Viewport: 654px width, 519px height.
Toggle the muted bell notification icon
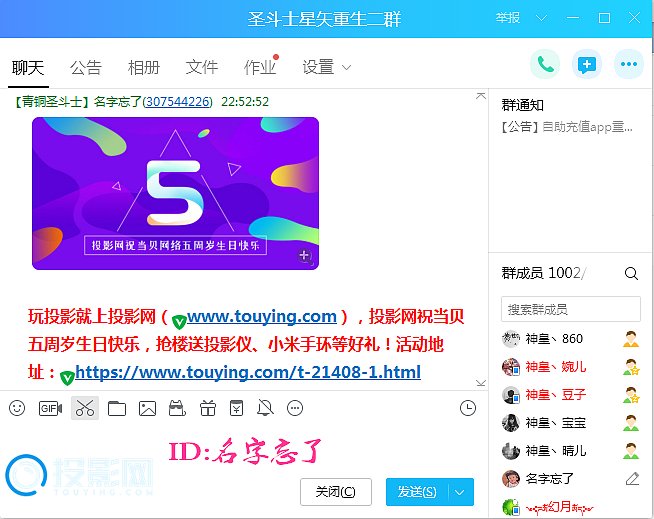coord(266,408)
